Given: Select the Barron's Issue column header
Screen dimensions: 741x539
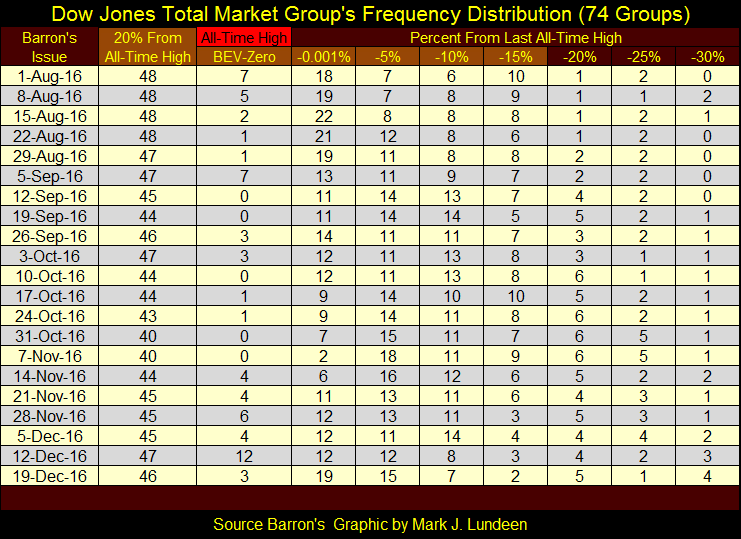Looking at the screenshot, I should (50, 47).
